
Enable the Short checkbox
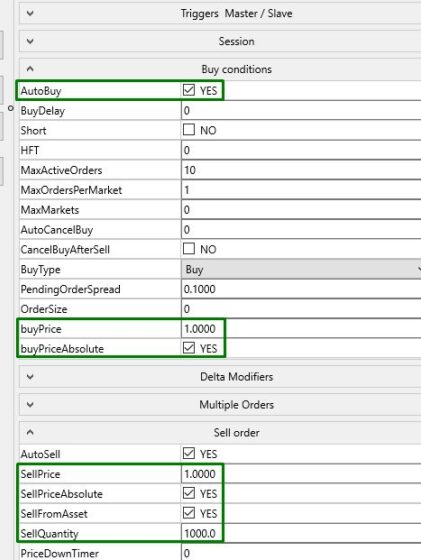(x=189, y=129)
